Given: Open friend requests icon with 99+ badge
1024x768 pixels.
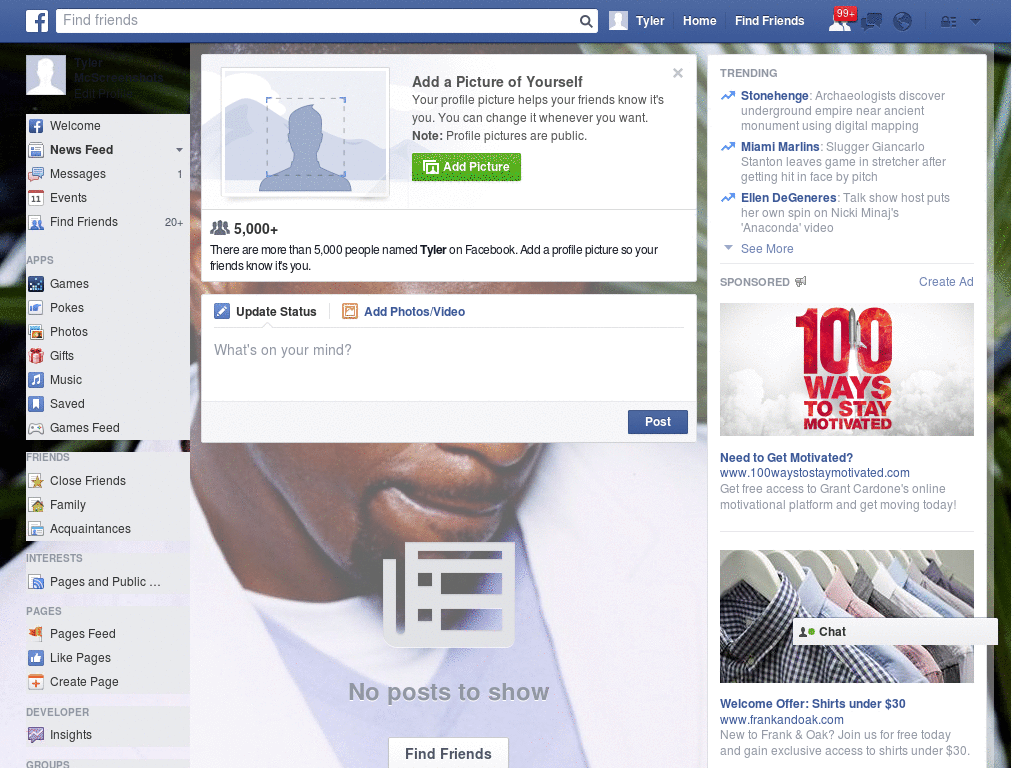Looking at the screenshot, I should (x=840, y=21).
